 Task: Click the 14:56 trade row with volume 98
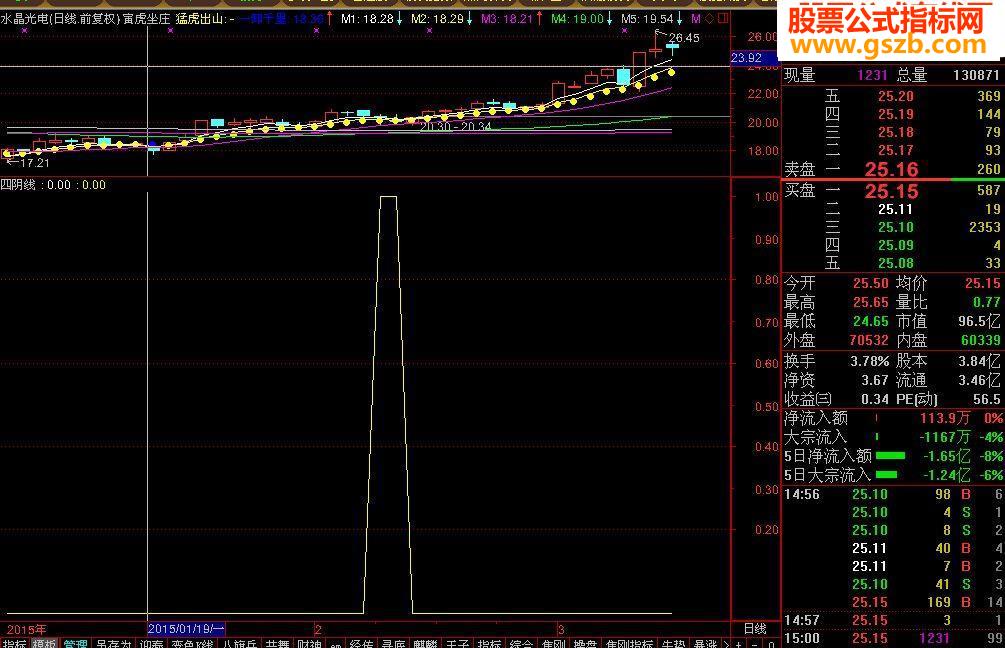pyautogui.click(x=893, y=495)
